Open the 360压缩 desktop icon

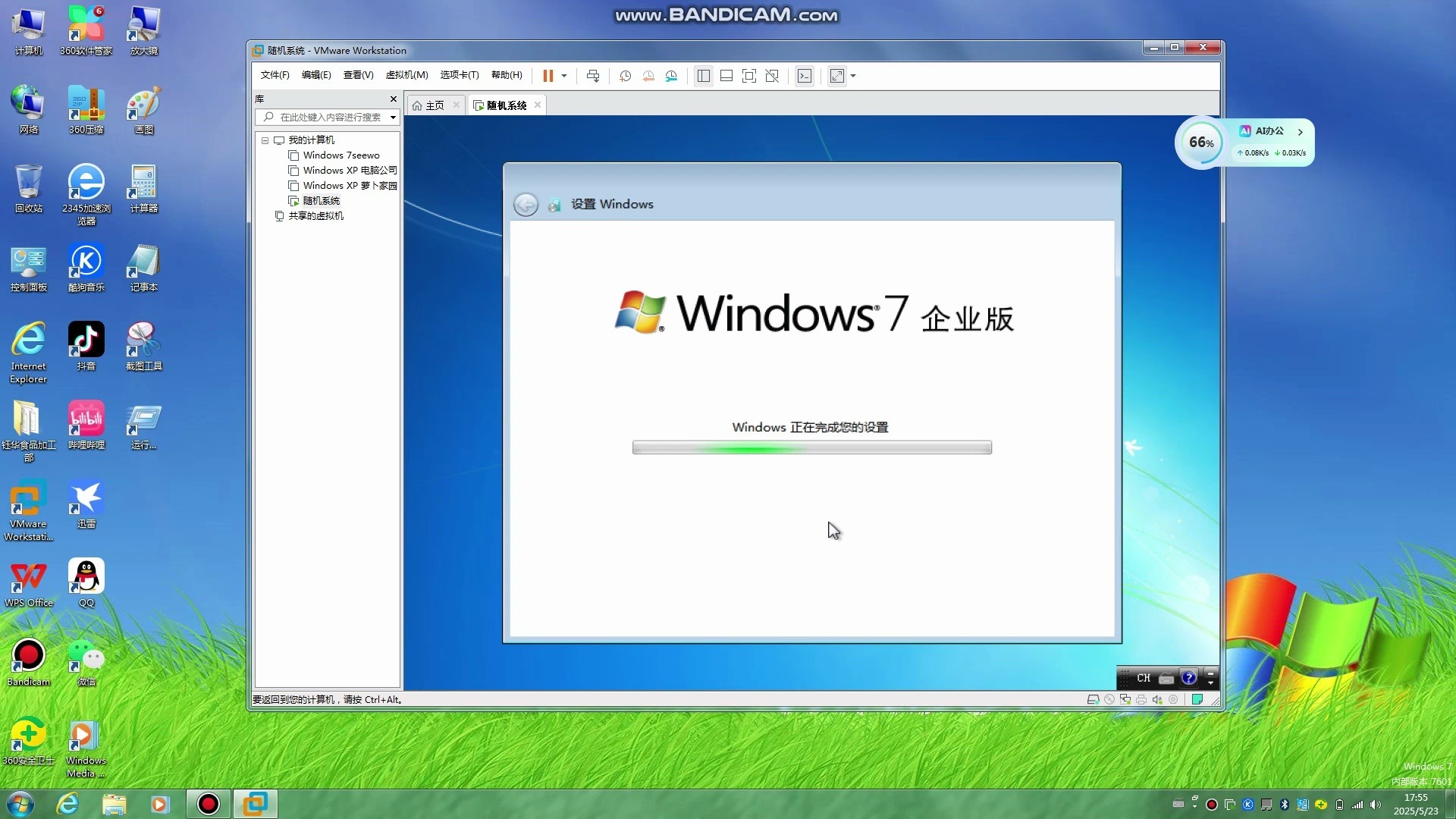pos(86,110)
